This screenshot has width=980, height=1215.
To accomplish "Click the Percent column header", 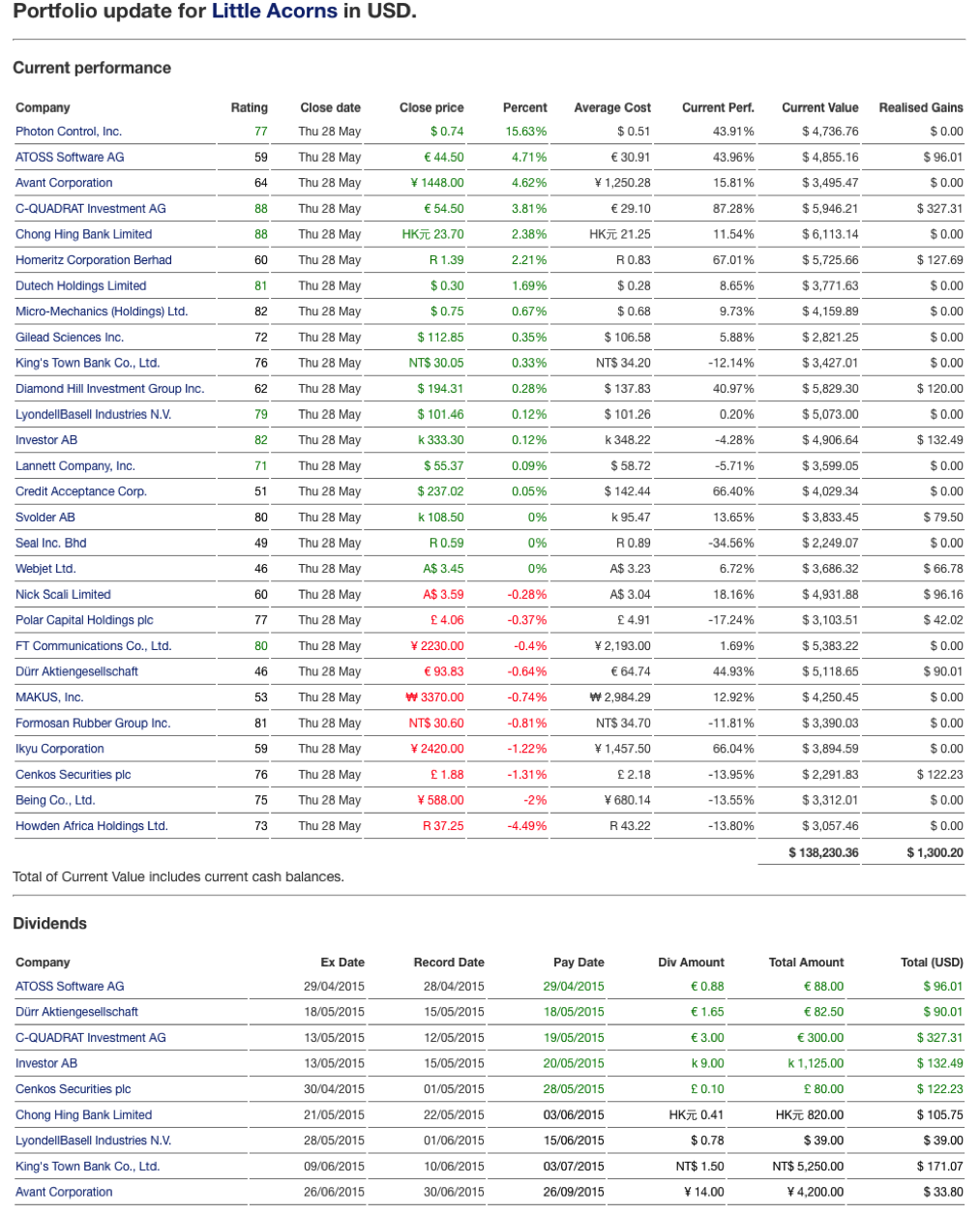I will [x=525, y=107].
